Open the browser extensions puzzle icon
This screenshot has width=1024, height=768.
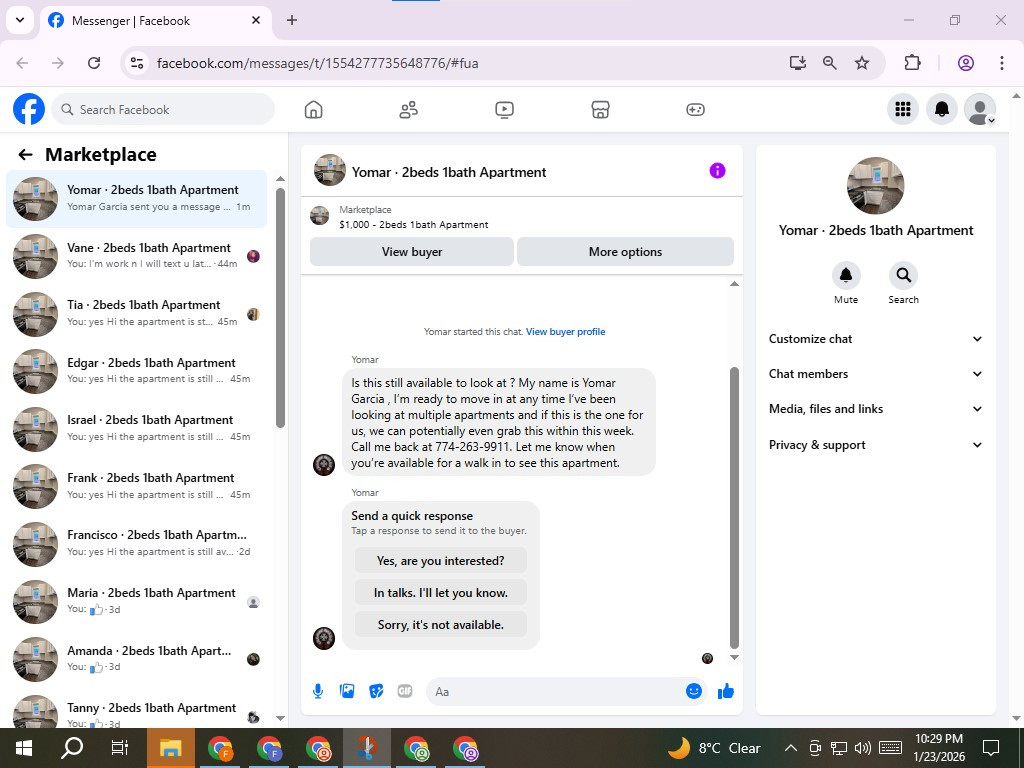tap(912, 63)
